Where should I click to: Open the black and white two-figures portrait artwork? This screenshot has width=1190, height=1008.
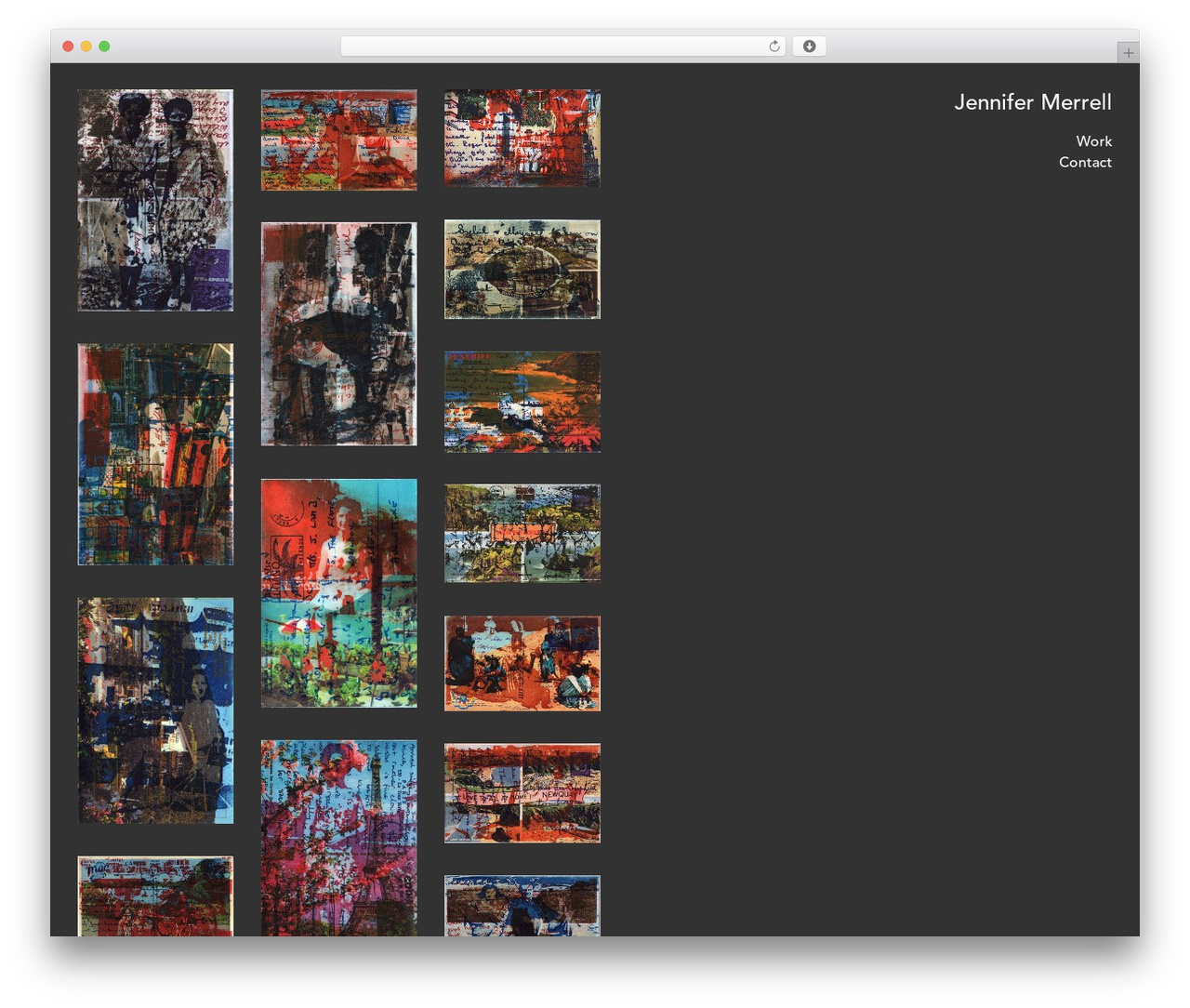pyautogui.click(x=155, y=200)
